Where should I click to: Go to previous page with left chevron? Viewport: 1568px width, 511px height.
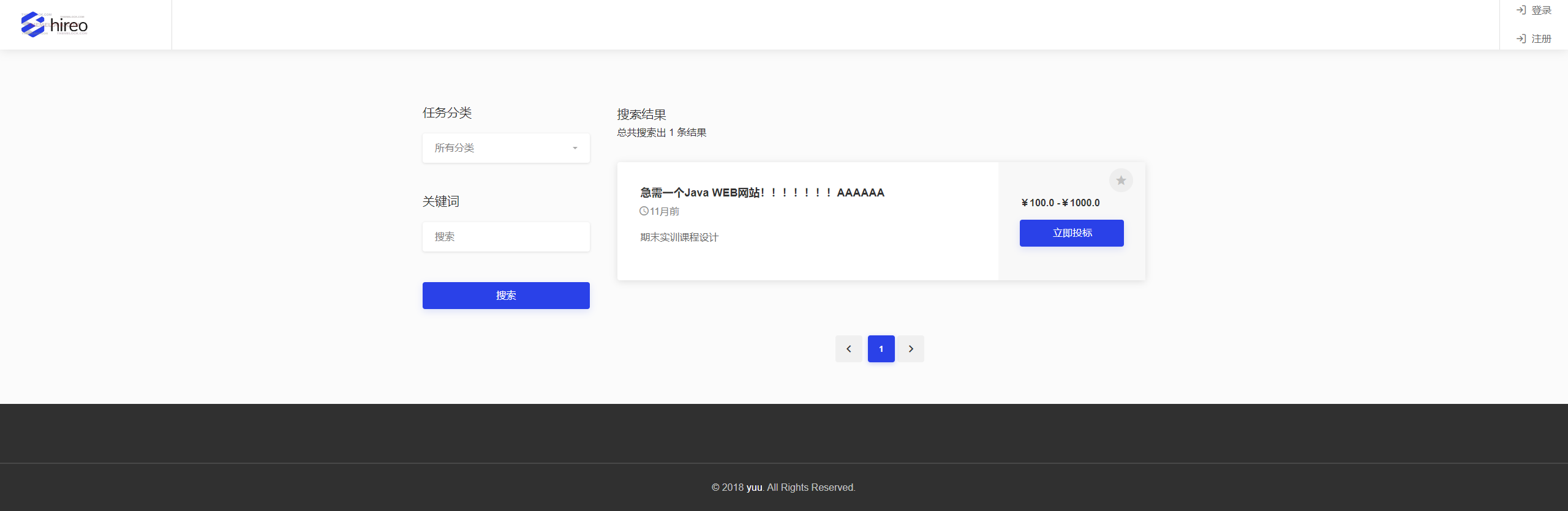[848, 349]
